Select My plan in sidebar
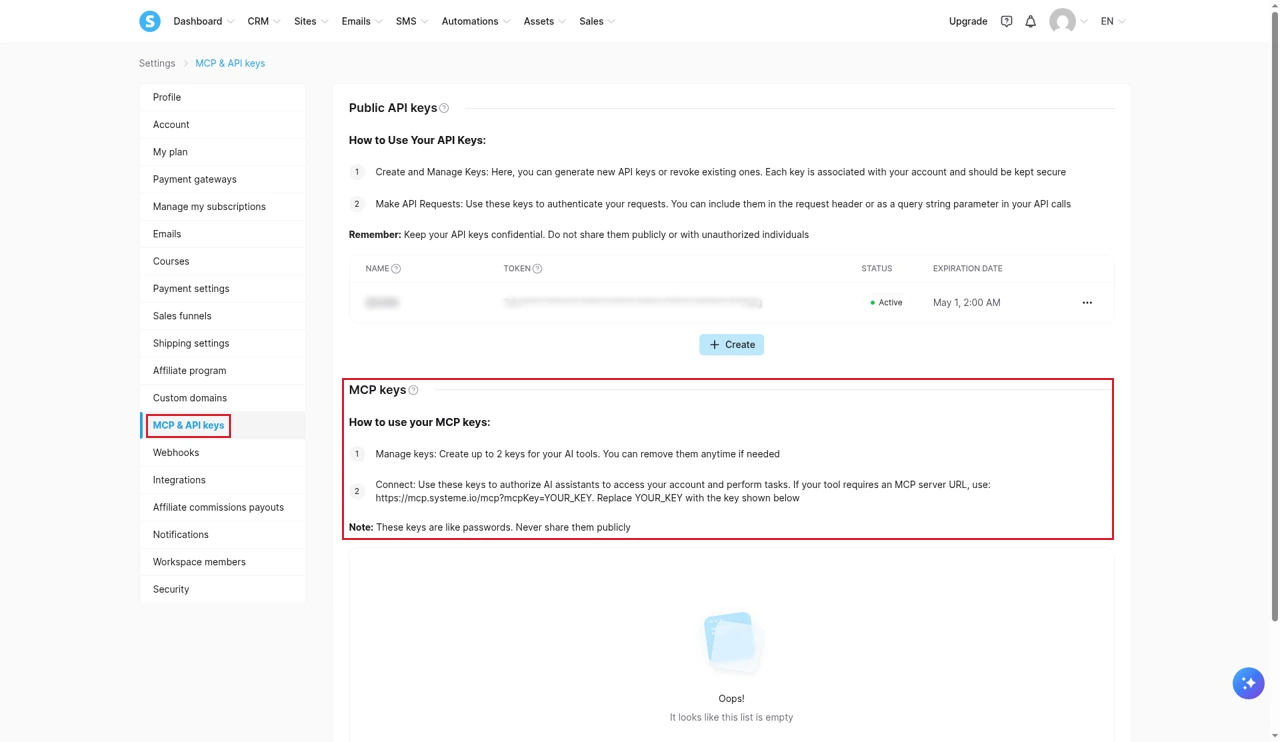Screen dimensions: 1280x742 click(x=222, y=152)
